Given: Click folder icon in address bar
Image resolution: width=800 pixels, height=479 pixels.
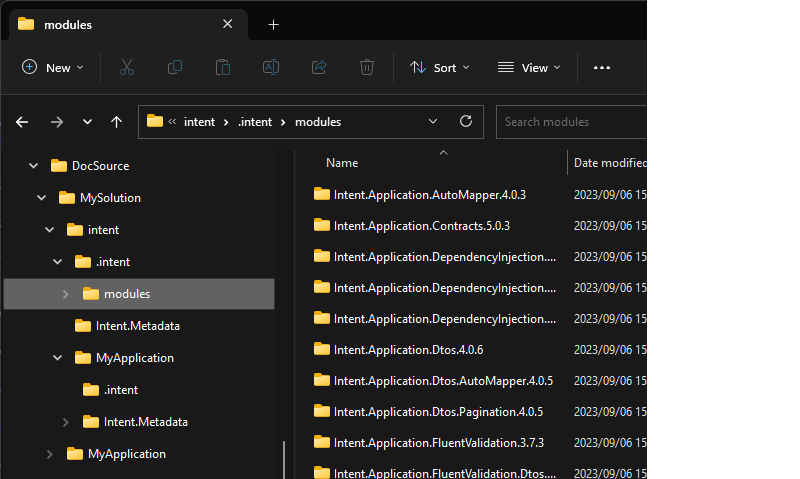Looking at the screenshot, I should 155,121.
